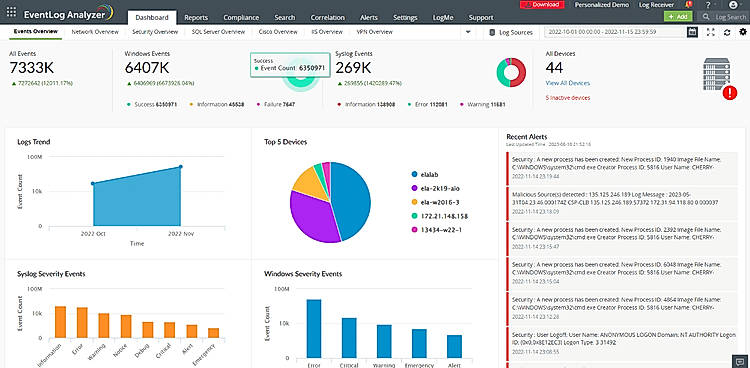
Task: Open the notifications bell icon
Action: tap(689, 5)
